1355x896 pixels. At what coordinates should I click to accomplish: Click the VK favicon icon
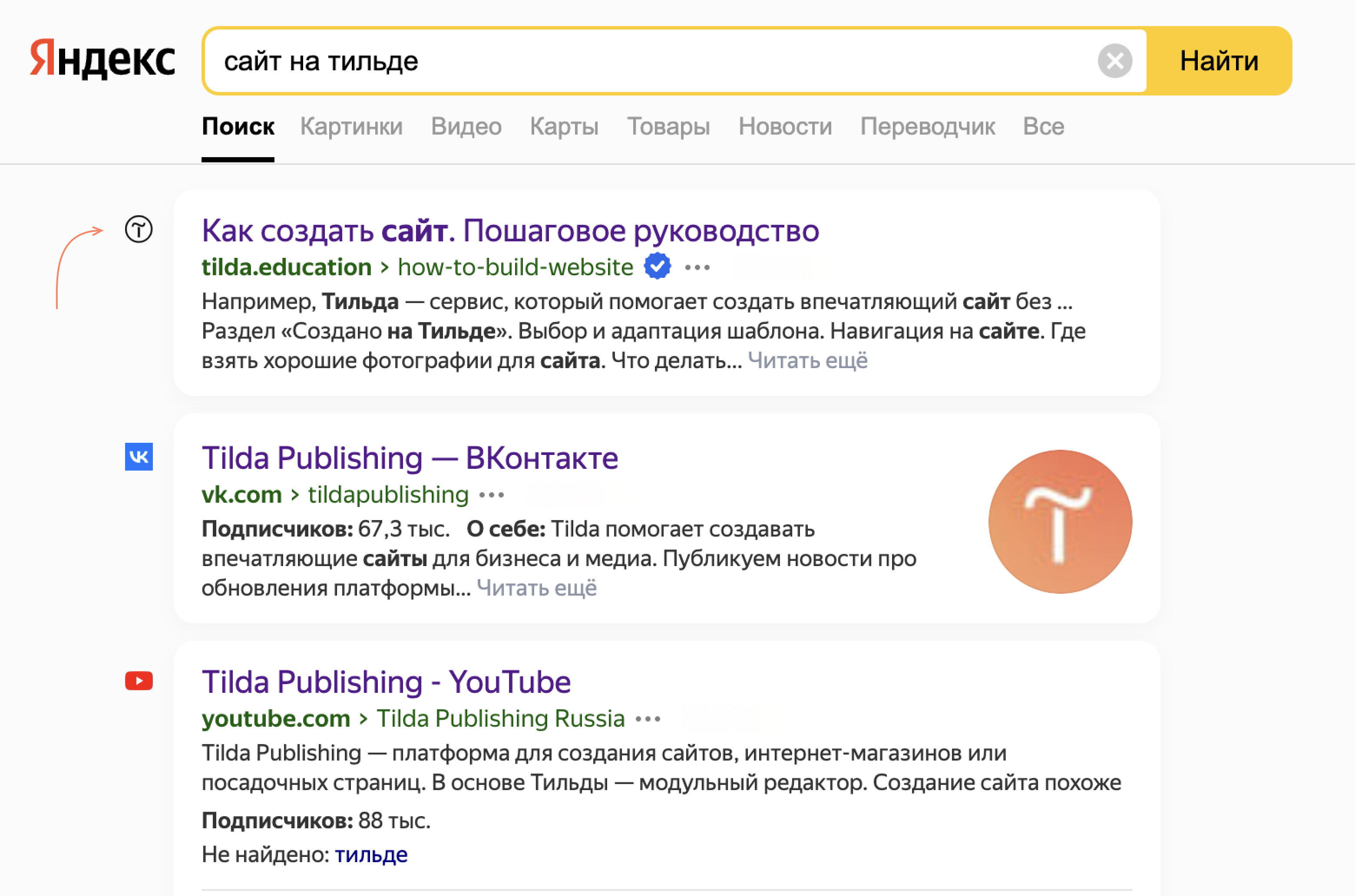139,457
